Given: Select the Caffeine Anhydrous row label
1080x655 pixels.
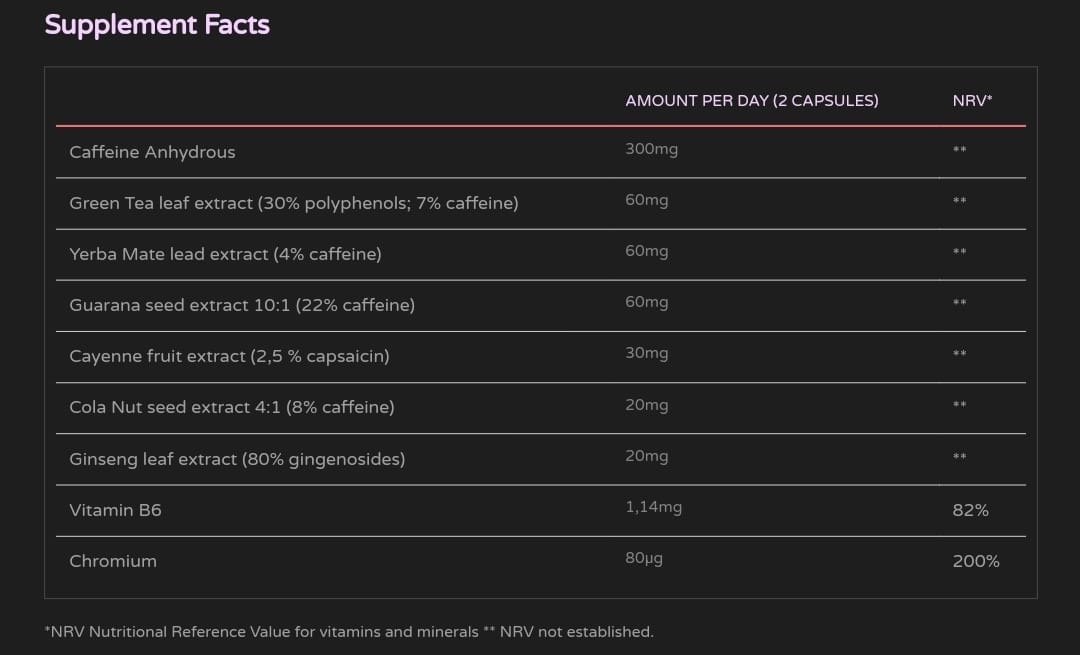Looking at the screenshot, I should (152, 152).
